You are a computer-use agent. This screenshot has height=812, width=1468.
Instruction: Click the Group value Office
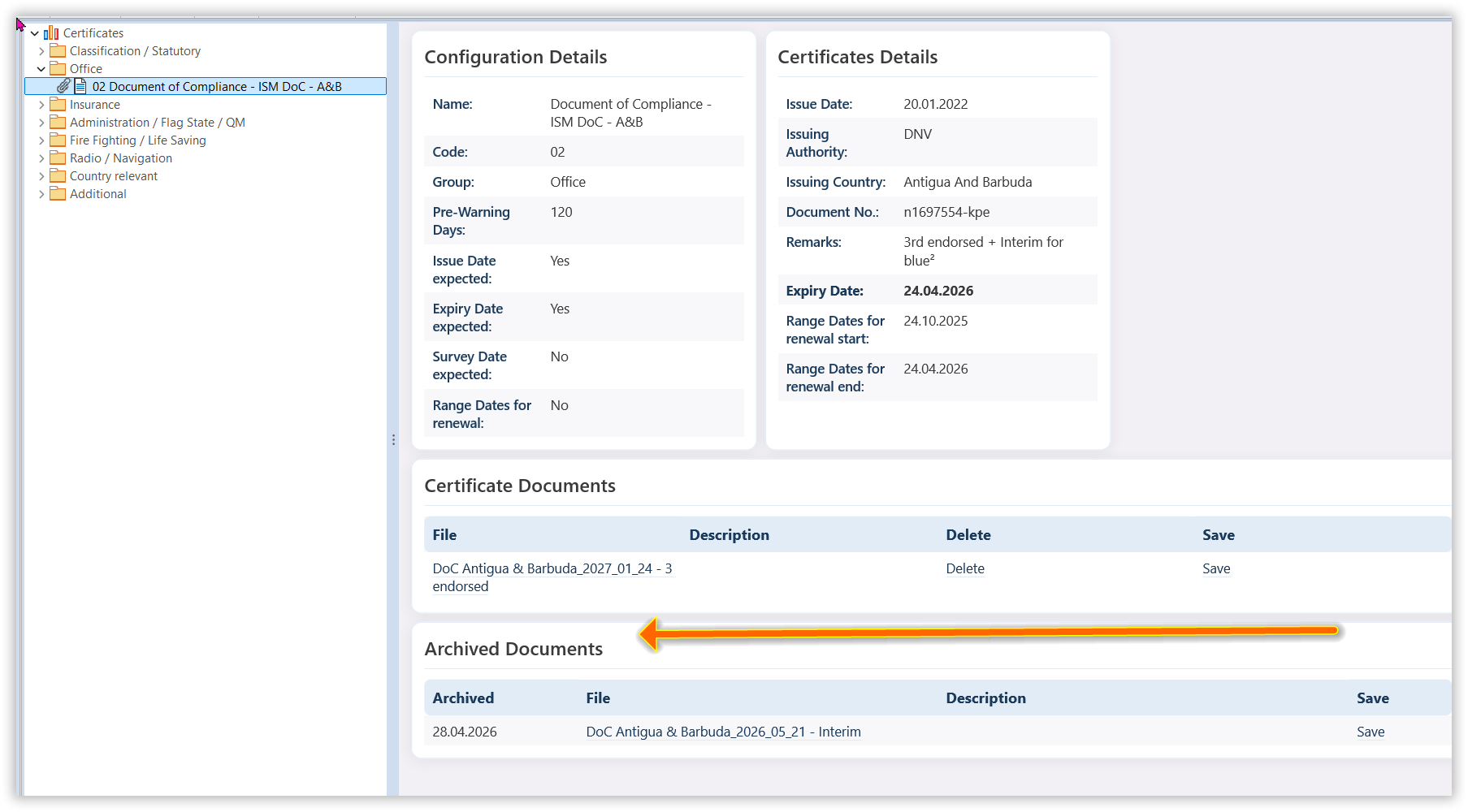(x=568, y=182)
